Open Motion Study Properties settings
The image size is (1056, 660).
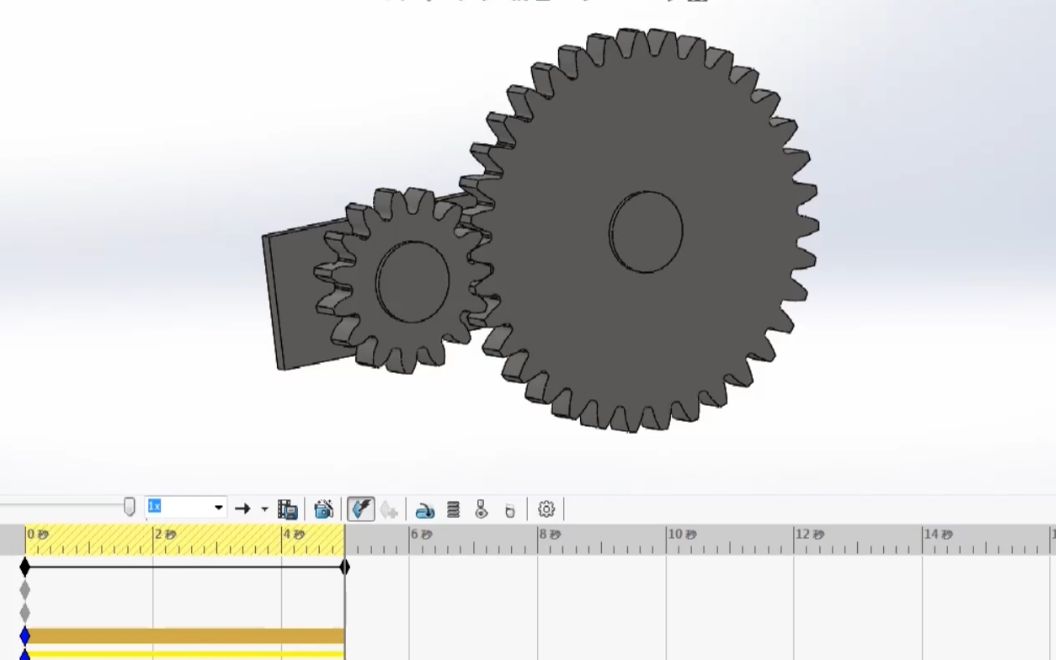[x=545, y=509]
